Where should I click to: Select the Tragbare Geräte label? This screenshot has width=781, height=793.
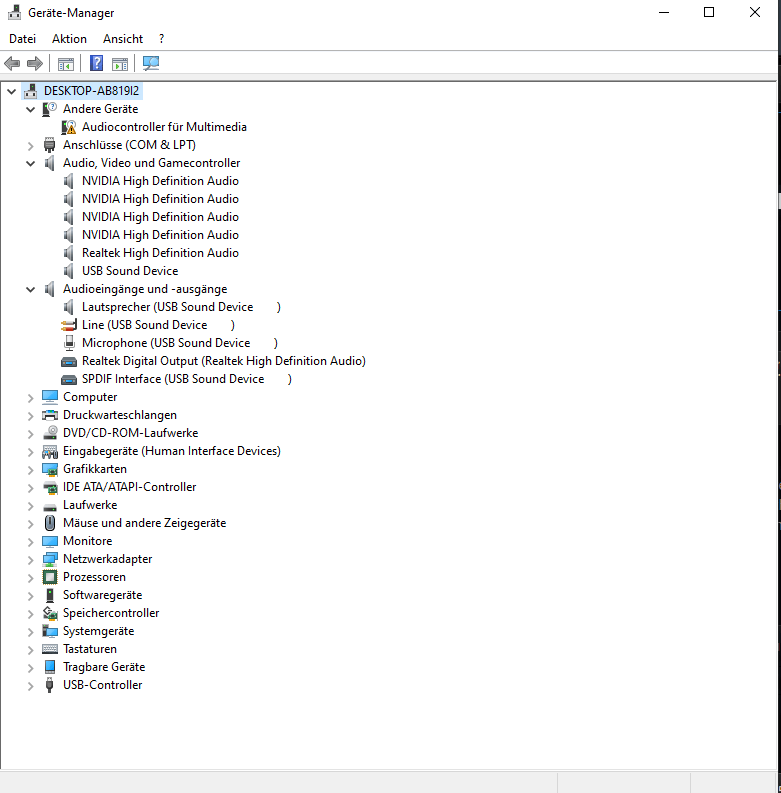click(104, 667)
